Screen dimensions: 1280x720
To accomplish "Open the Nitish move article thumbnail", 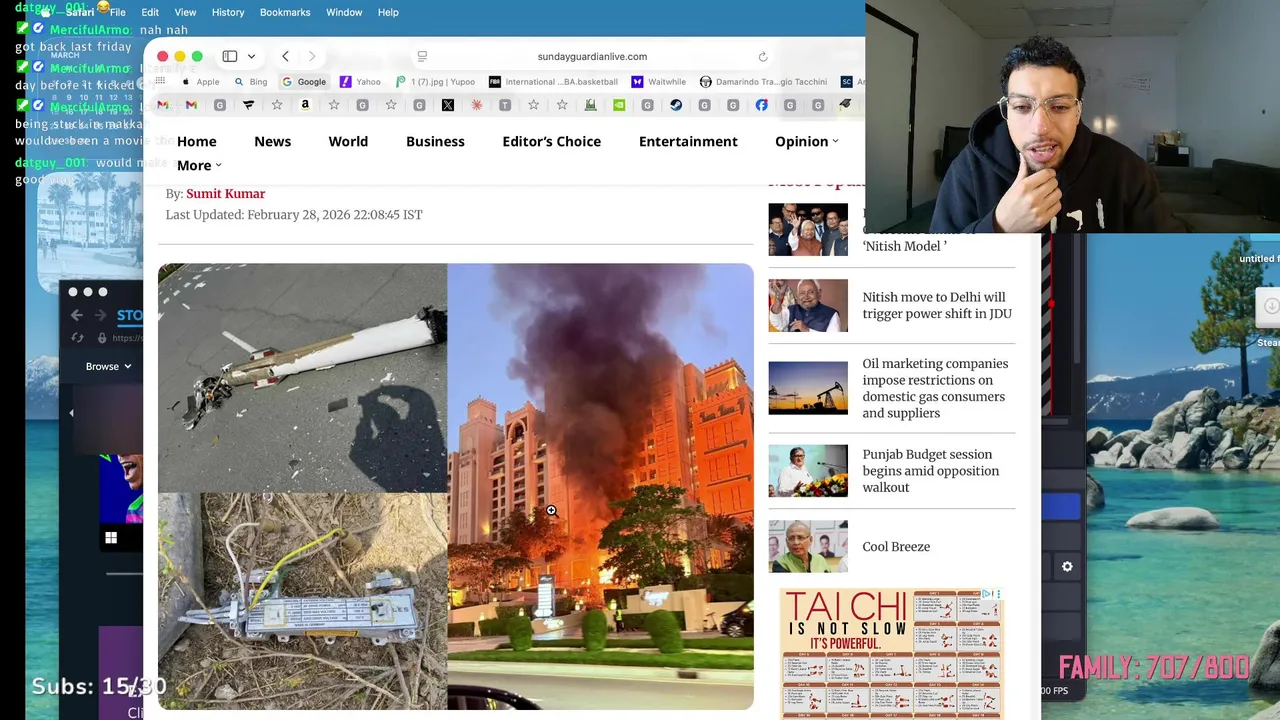I will click(808, 305).
